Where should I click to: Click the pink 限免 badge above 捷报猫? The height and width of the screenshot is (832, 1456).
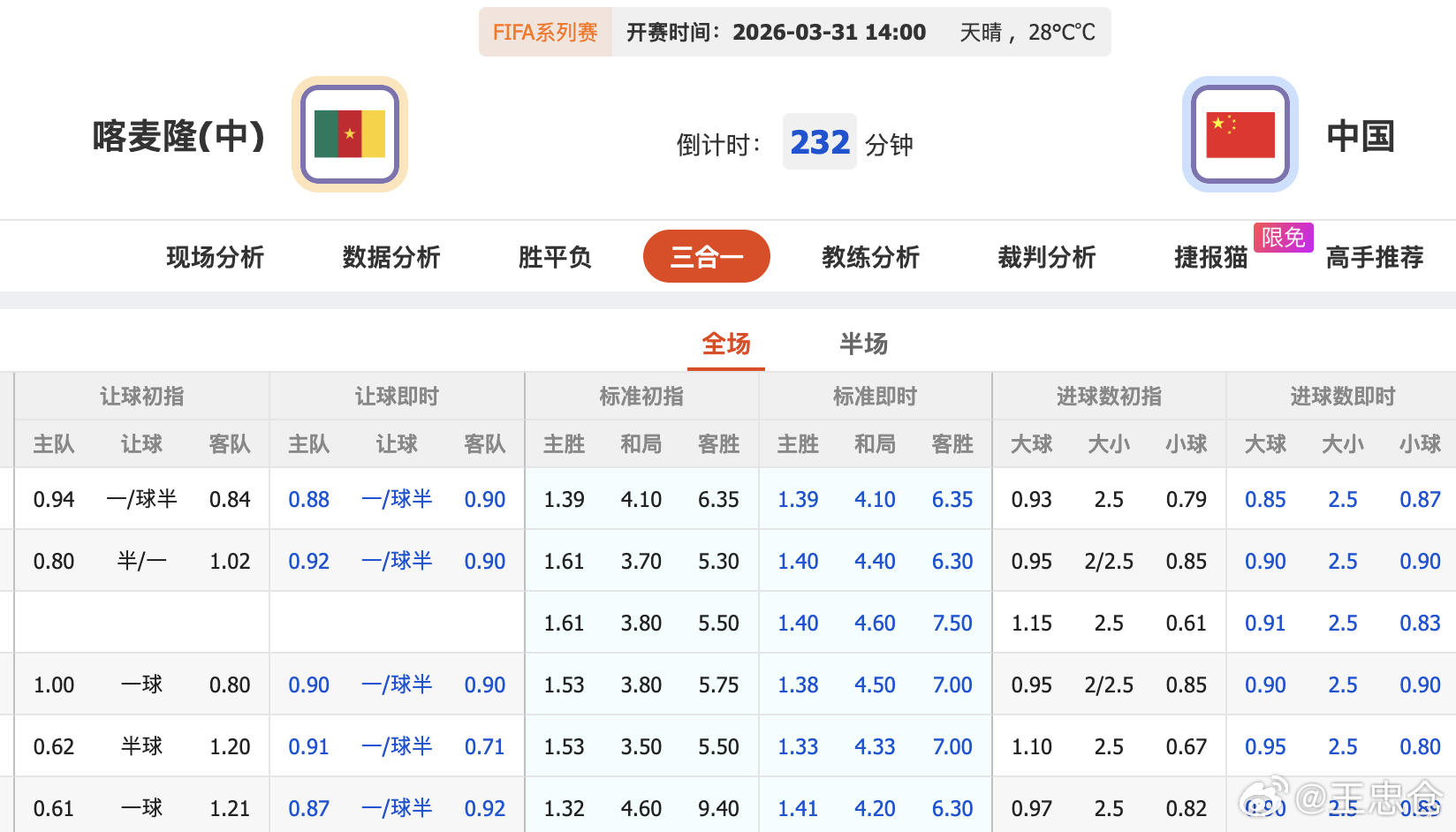1283,237
